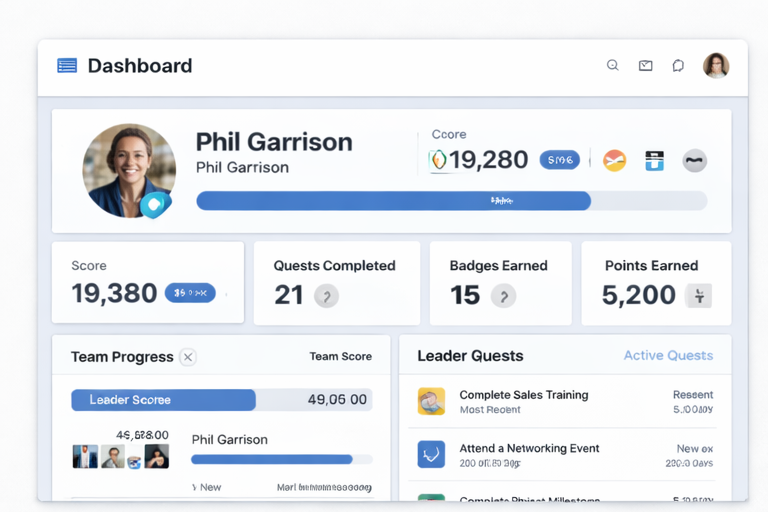Image resolution: width=768 pixels, height=512 pixels.
Task: Click the Points Earned card title
Action: coord(651,266)
